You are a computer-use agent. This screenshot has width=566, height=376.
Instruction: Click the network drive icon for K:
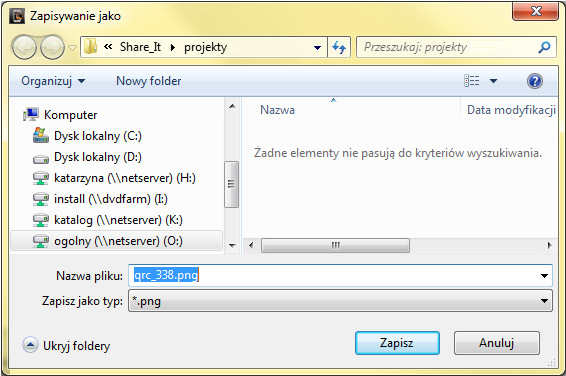click(41, 220)
